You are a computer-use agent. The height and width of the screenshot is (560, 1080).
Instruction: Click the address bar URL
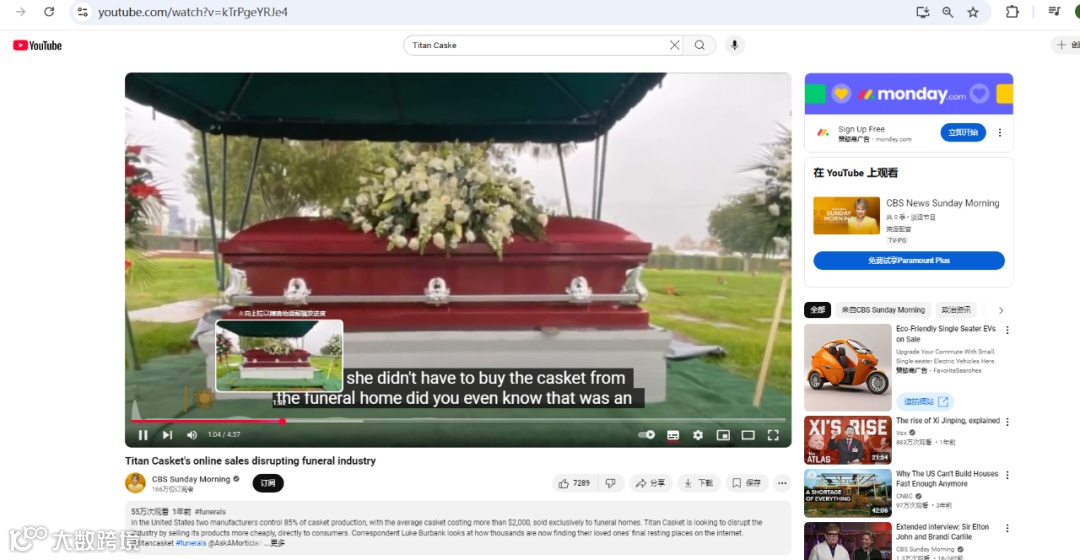coord(193,12)
